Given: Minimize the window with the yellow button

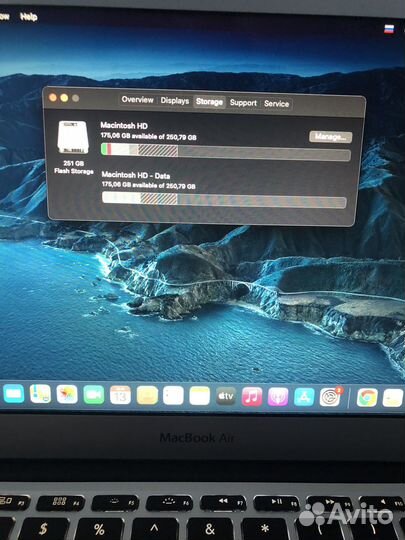Looking at the screenshot, I should [x=64, y=98].
